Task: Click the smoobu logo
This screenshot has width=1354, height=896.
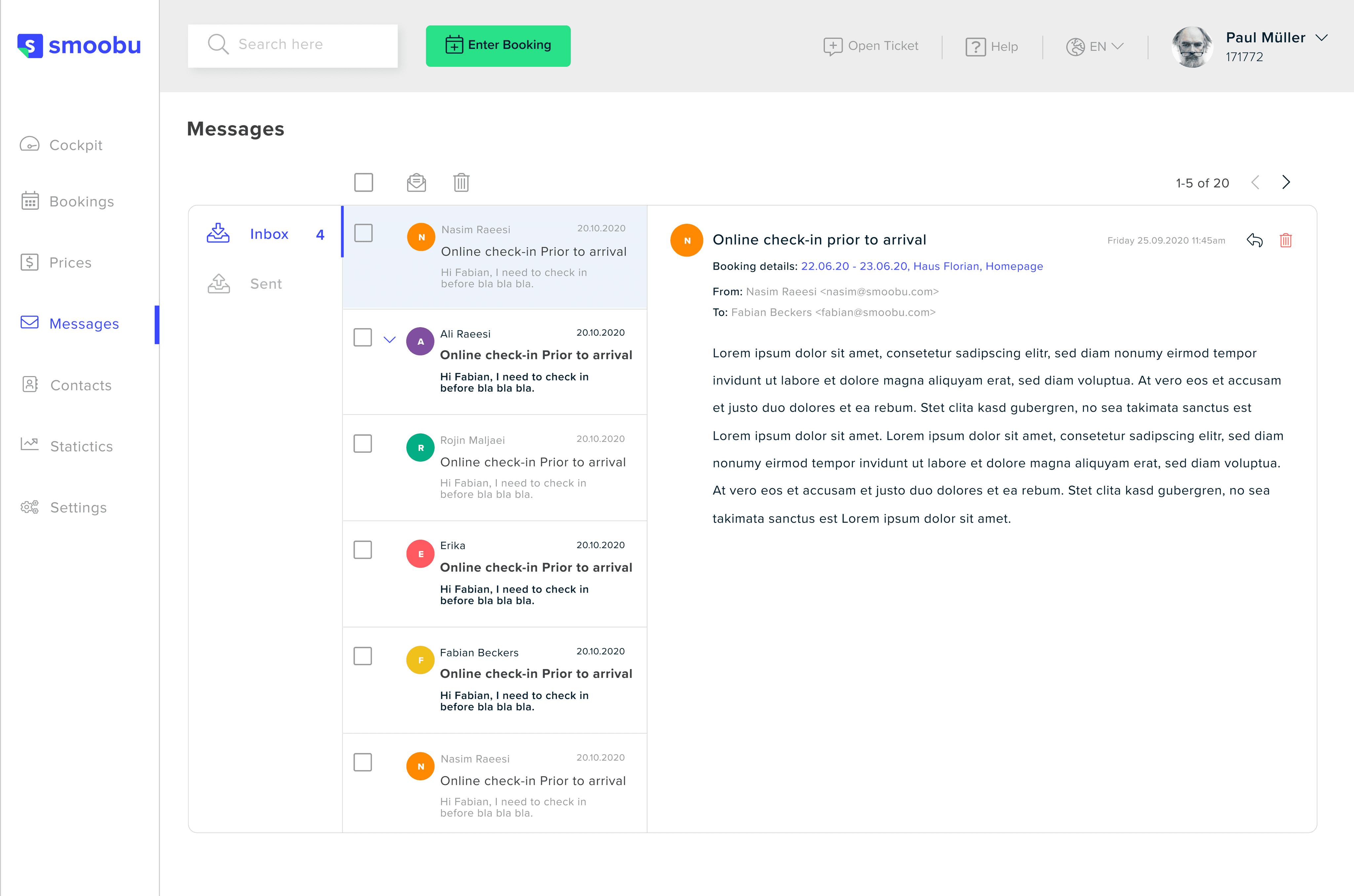Action: point(79,46)
